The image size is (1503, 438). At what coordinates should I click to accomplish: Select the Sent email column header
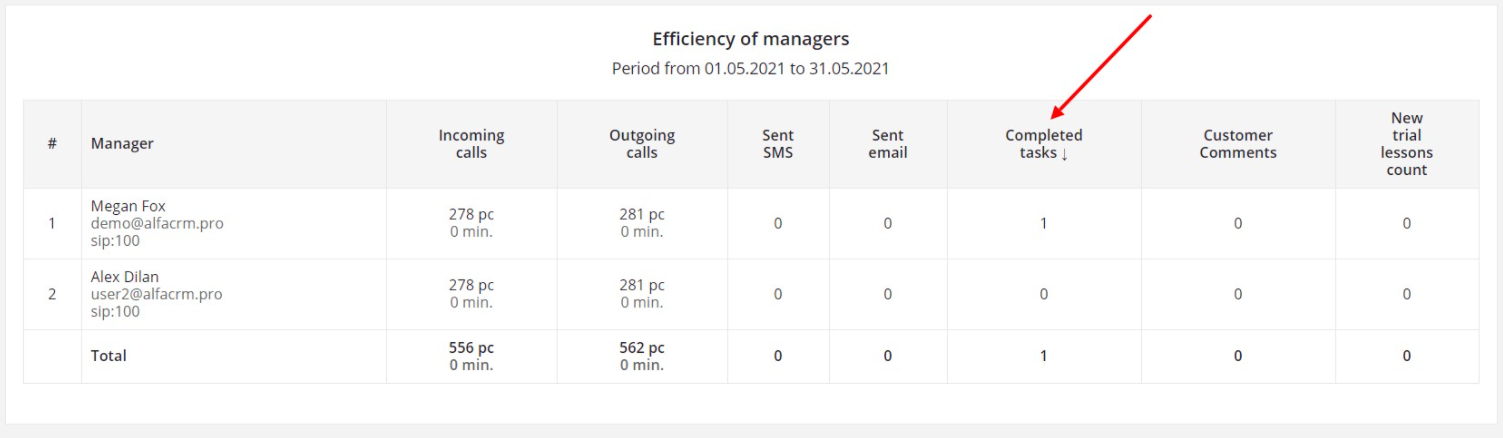[x=888, y=144]
